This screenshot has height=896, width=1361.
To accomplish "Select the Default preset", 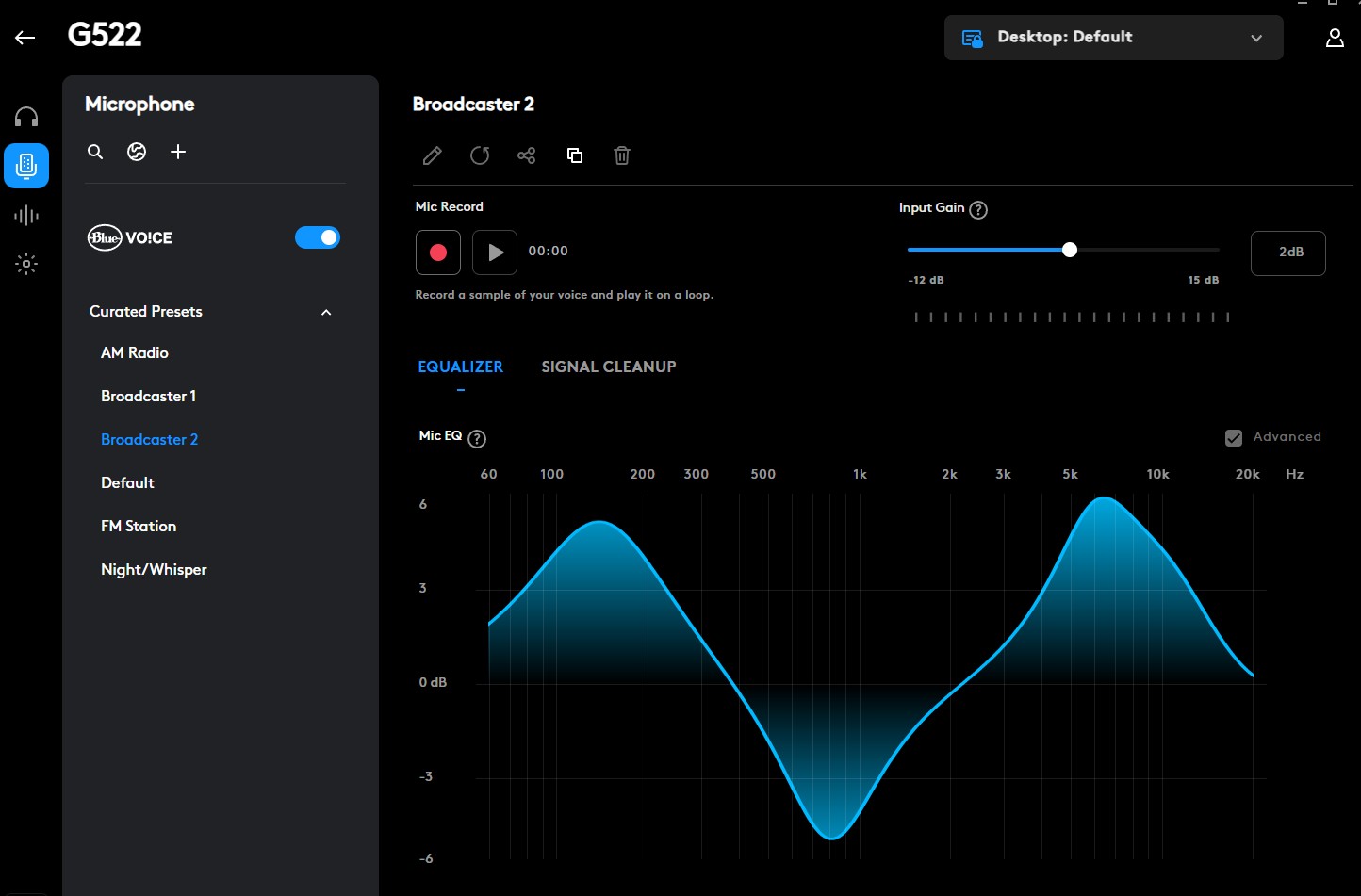I will pyautogui.click(x=128, y=482).
